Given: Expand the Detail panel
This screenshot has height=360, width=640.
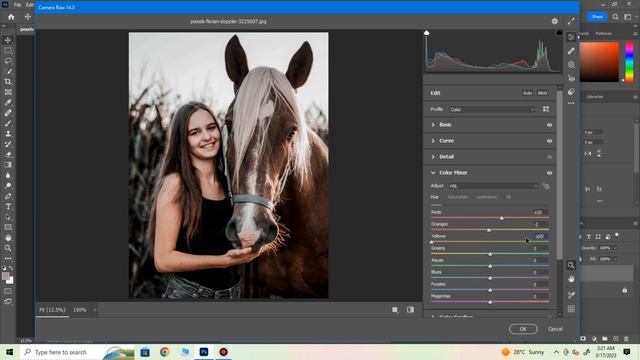Looking at the screenshot, I should 433,157.
